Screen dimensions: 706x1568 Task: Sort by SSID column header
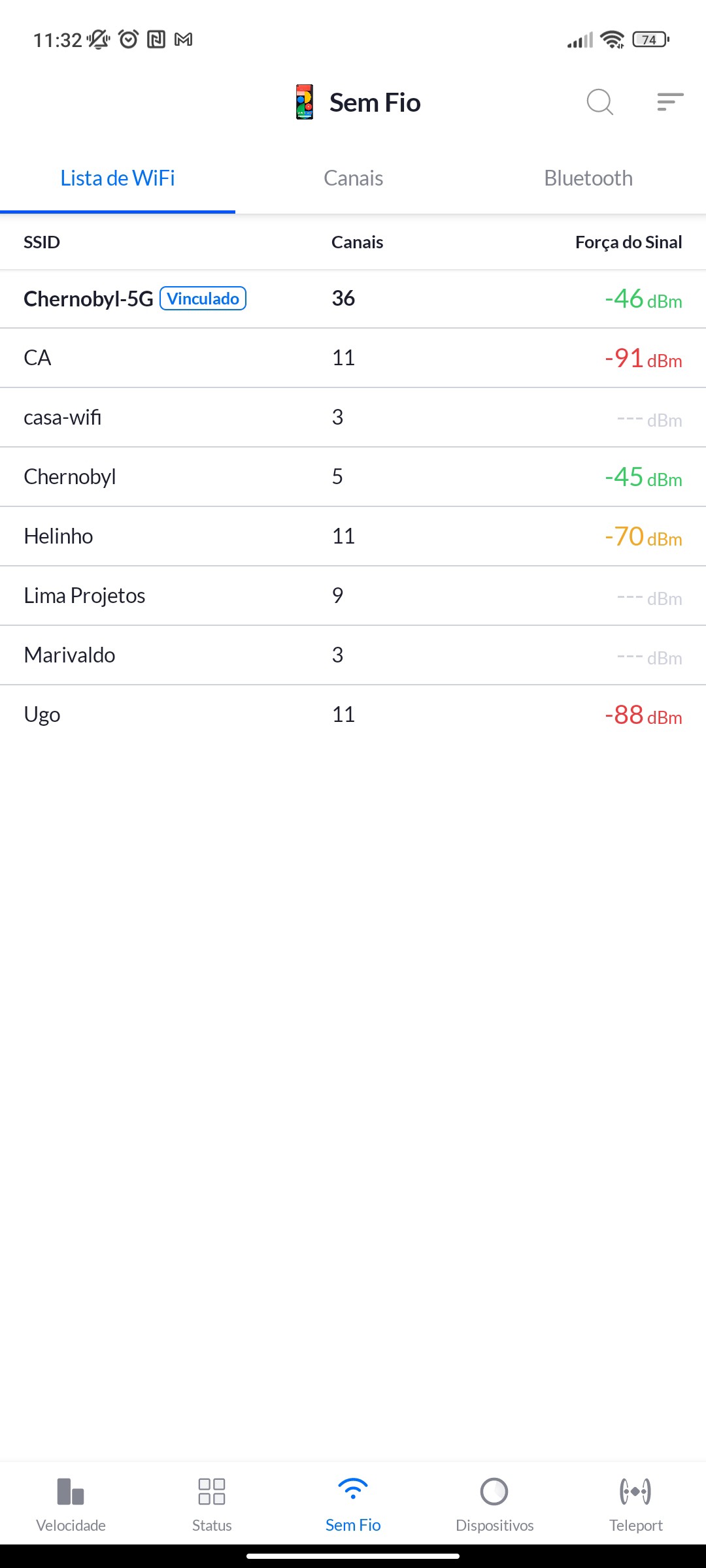tap(42, 242)
